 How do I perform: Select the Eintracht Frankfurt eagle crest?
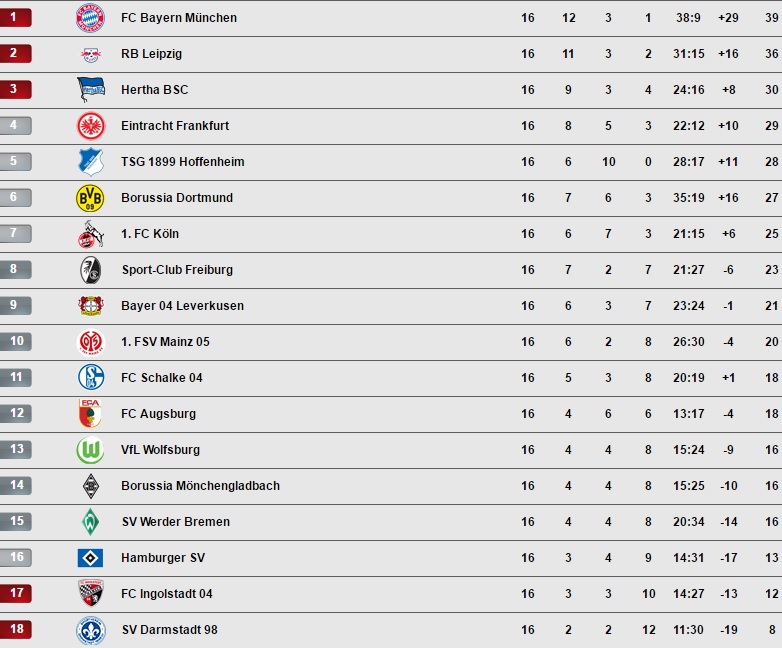tap(90, 126)
